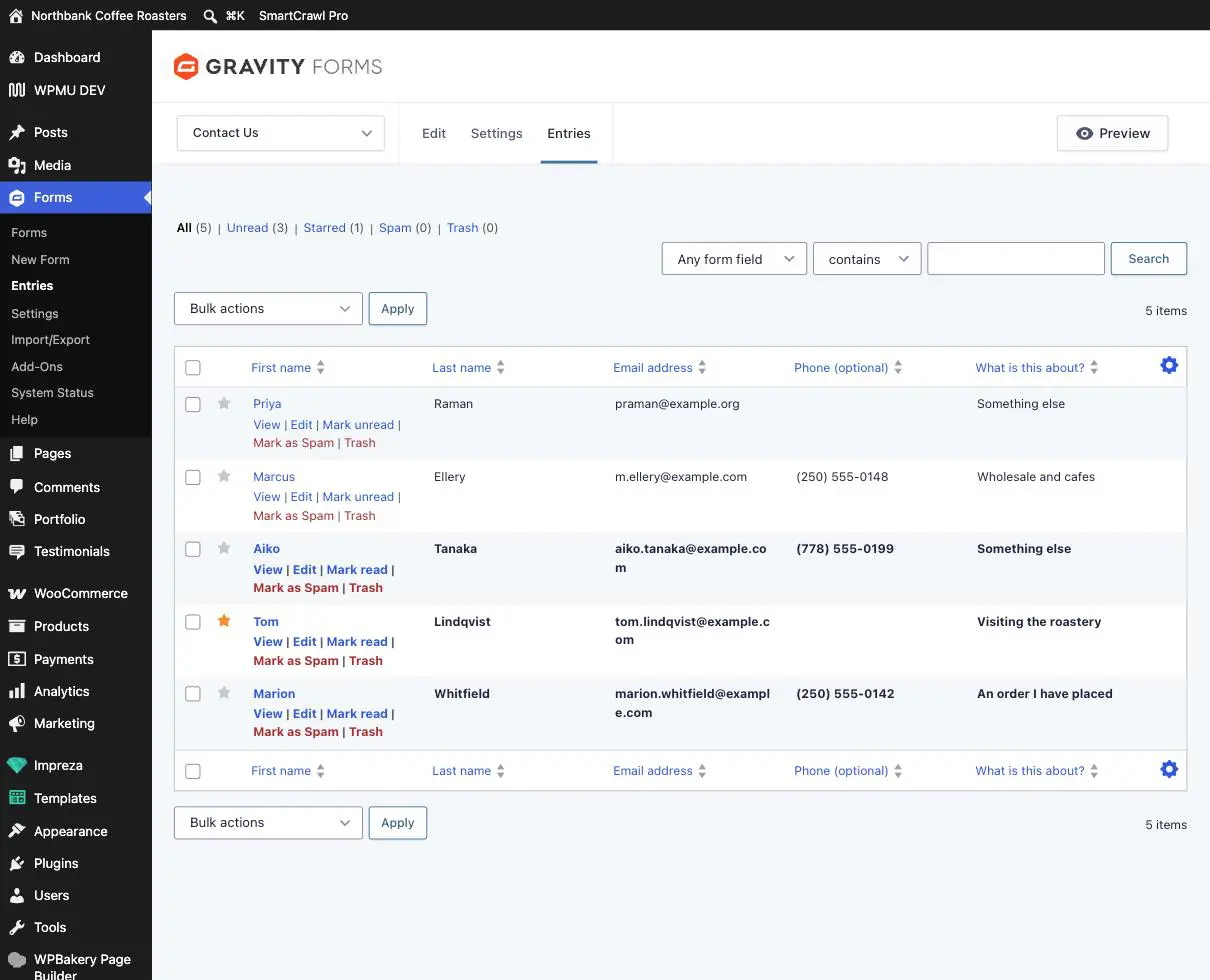Tick the checkbox for Priya's entry

point(193,405)
